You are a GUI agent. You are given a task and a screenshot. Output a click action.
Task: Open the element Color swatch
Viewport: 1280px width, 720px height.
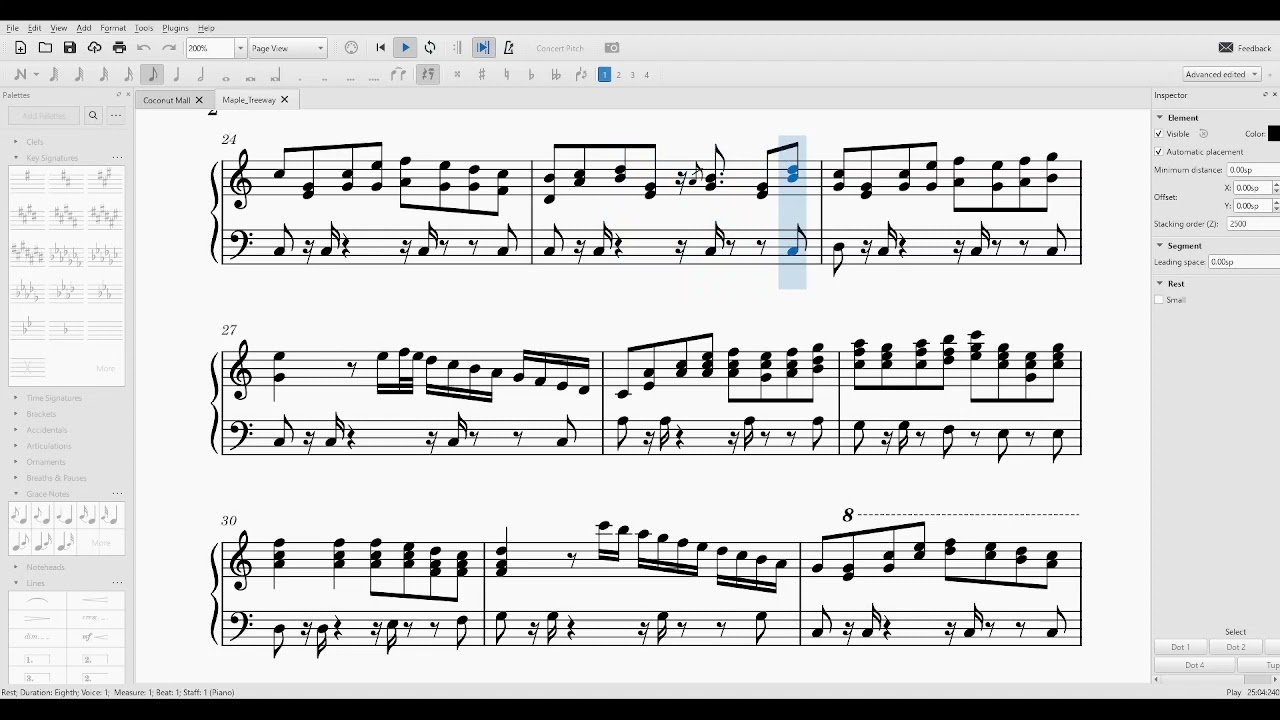[1274, 134]
